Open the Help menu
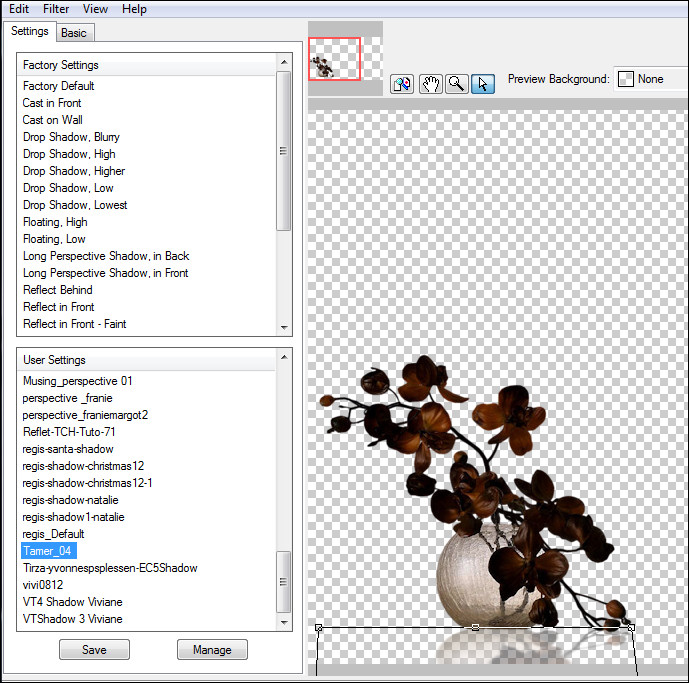Screen dimensions: 689x683 (134, 9)
